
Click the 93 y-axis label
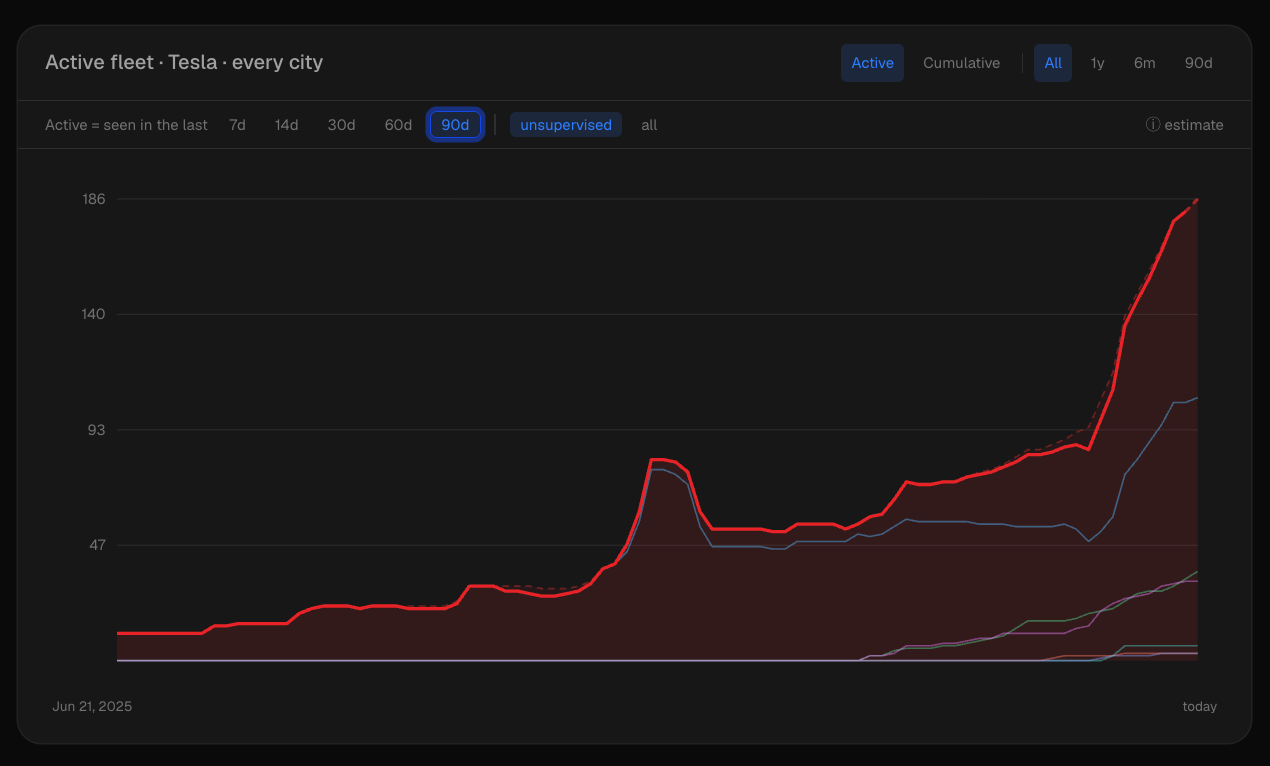click(x=97, y=430)
